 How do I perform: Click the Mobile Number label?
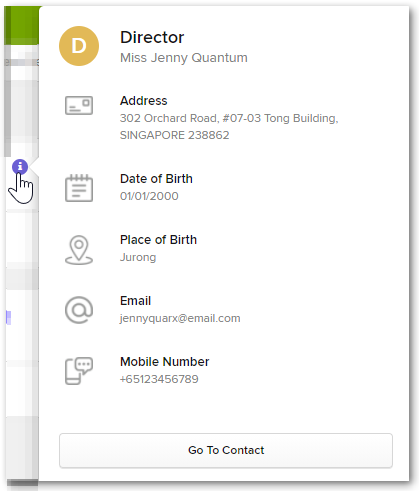[165, 362]
